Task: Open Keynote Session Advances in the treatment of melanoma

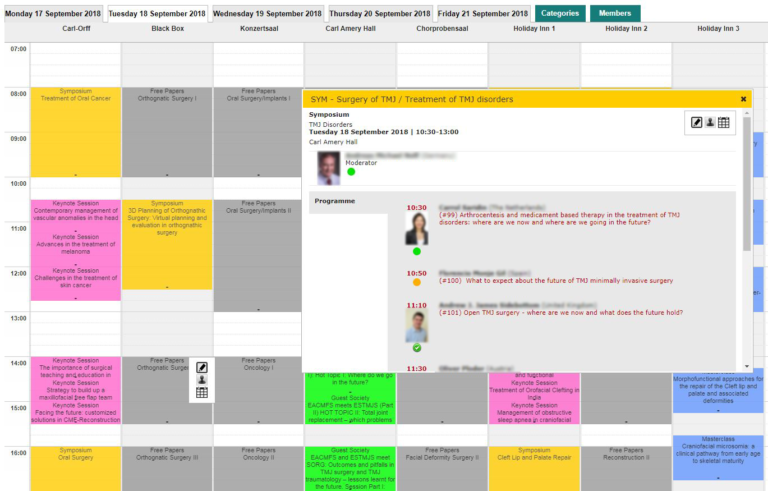Action: pyautogui.click(x=75, y=248)
